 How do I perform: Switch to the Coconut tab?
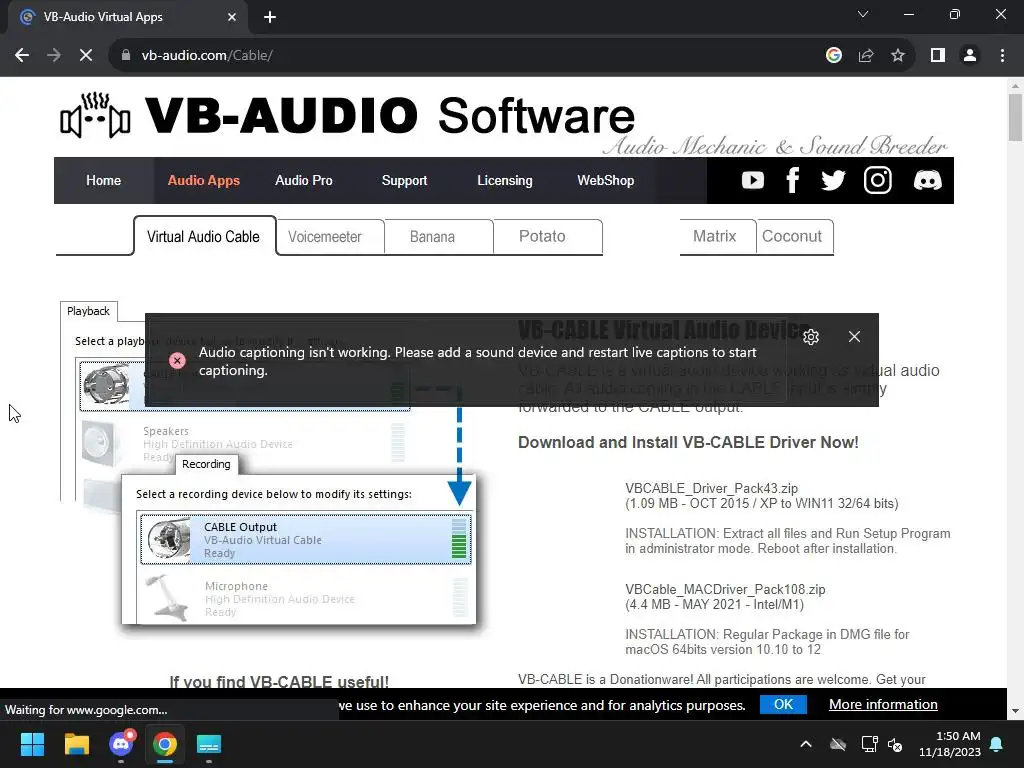[794, 236]
